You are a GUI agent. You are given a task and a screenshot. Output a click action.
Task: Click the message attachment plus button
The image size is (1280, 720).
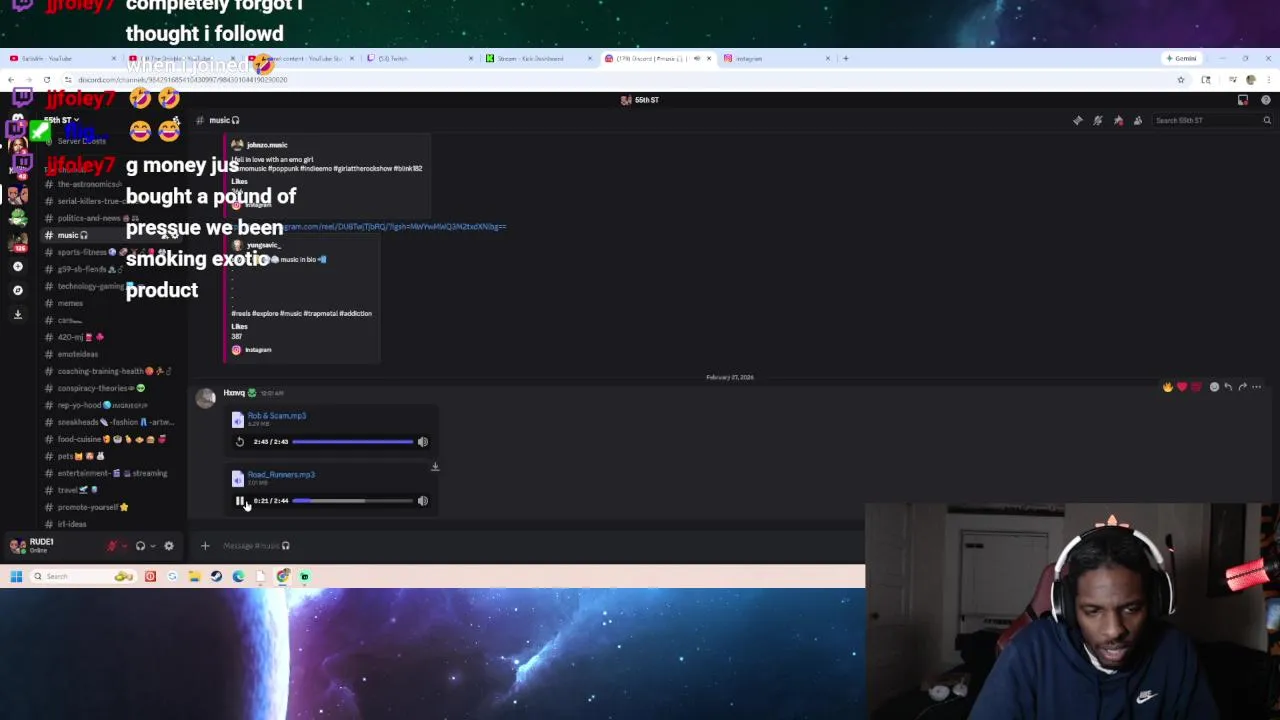pos(205,546)
